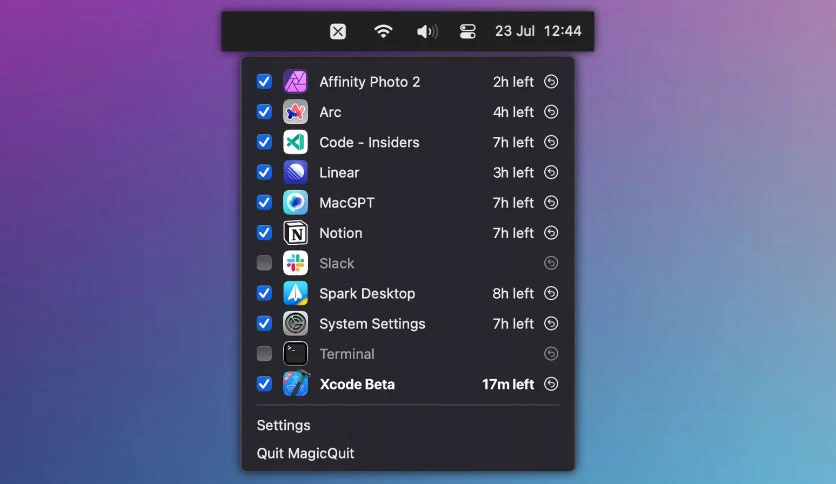Image resolution: width=836 pixels, height=484 pixels.
Task: Click 7h left in Code - Insiders row
Action: [513, 142]
